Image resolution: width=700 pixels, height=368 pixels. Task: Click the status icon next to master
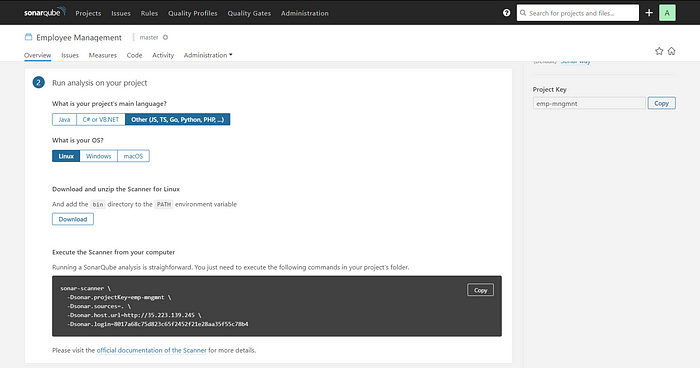[165, 38]
